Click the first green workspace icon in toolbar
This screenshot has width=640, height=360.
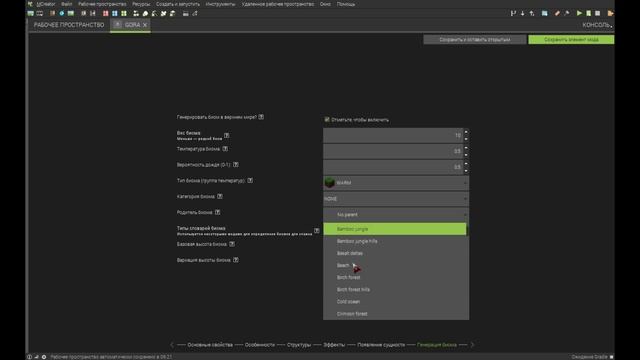click(x=31, y=13)
